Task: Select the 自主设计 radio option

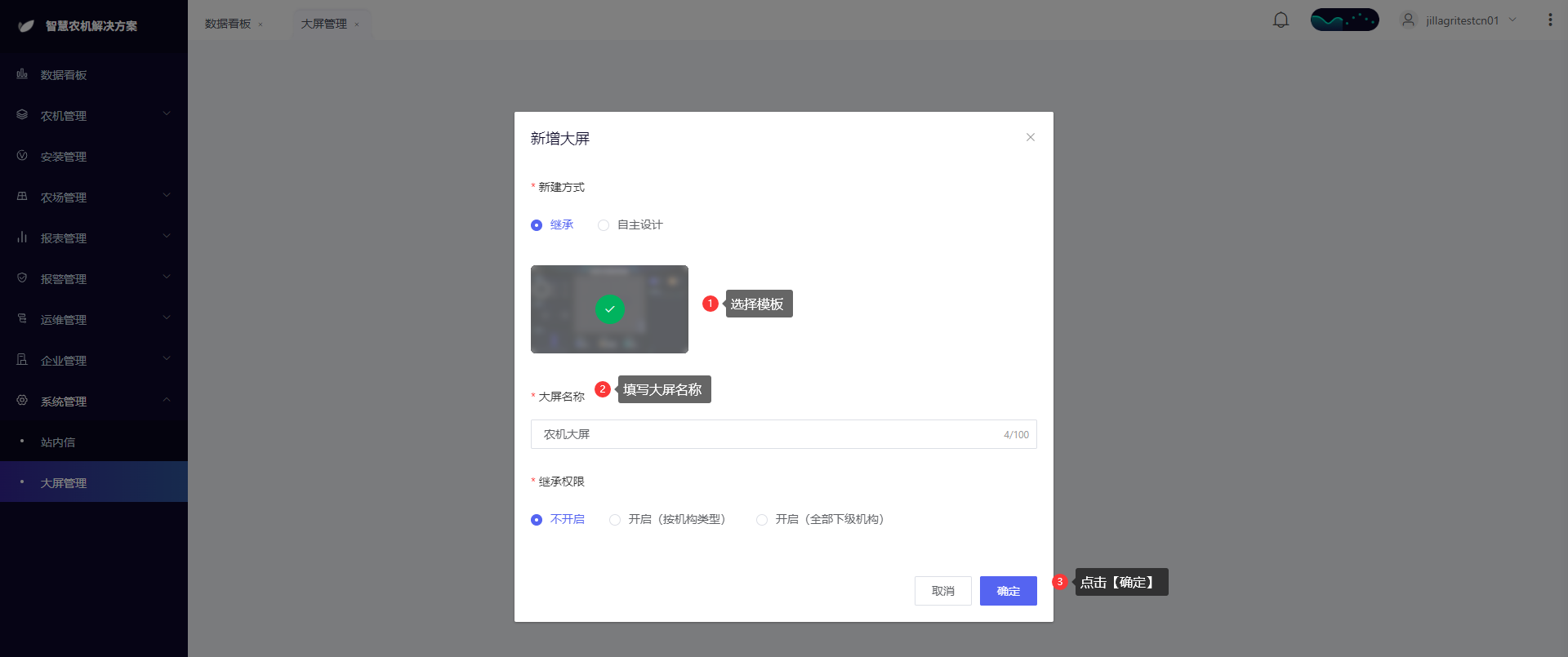Action: tap(604, 225)
